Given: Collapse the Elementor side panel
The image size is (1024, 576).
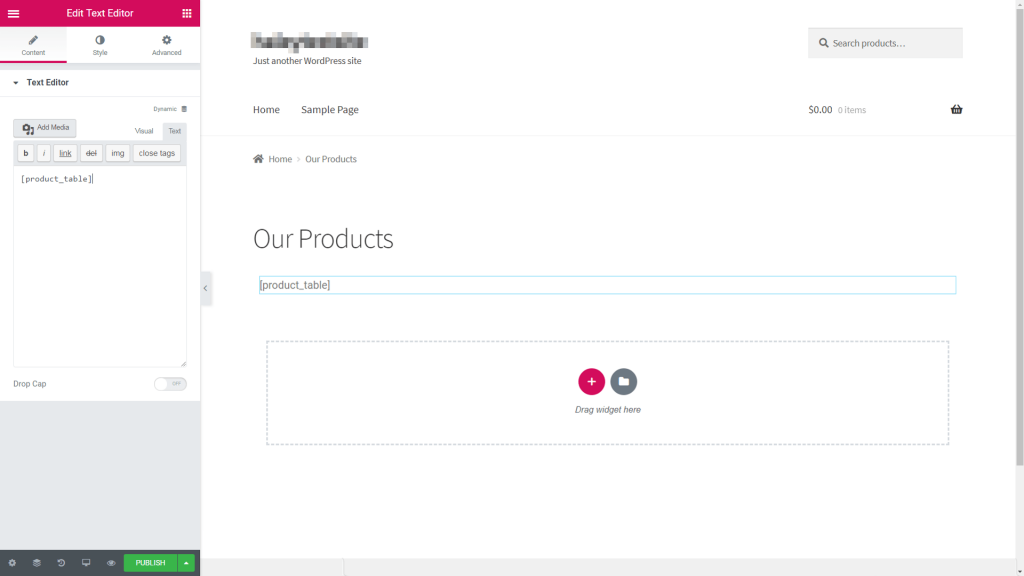Looking at the screenshot, I should pos(205,288).
